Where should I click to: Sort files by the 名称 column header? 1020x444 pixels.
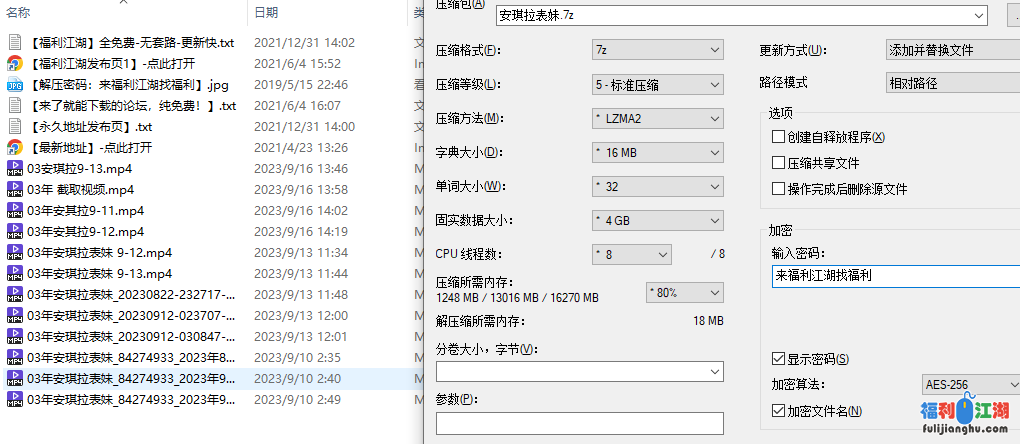pyautogui.click(x=18, y=12)
